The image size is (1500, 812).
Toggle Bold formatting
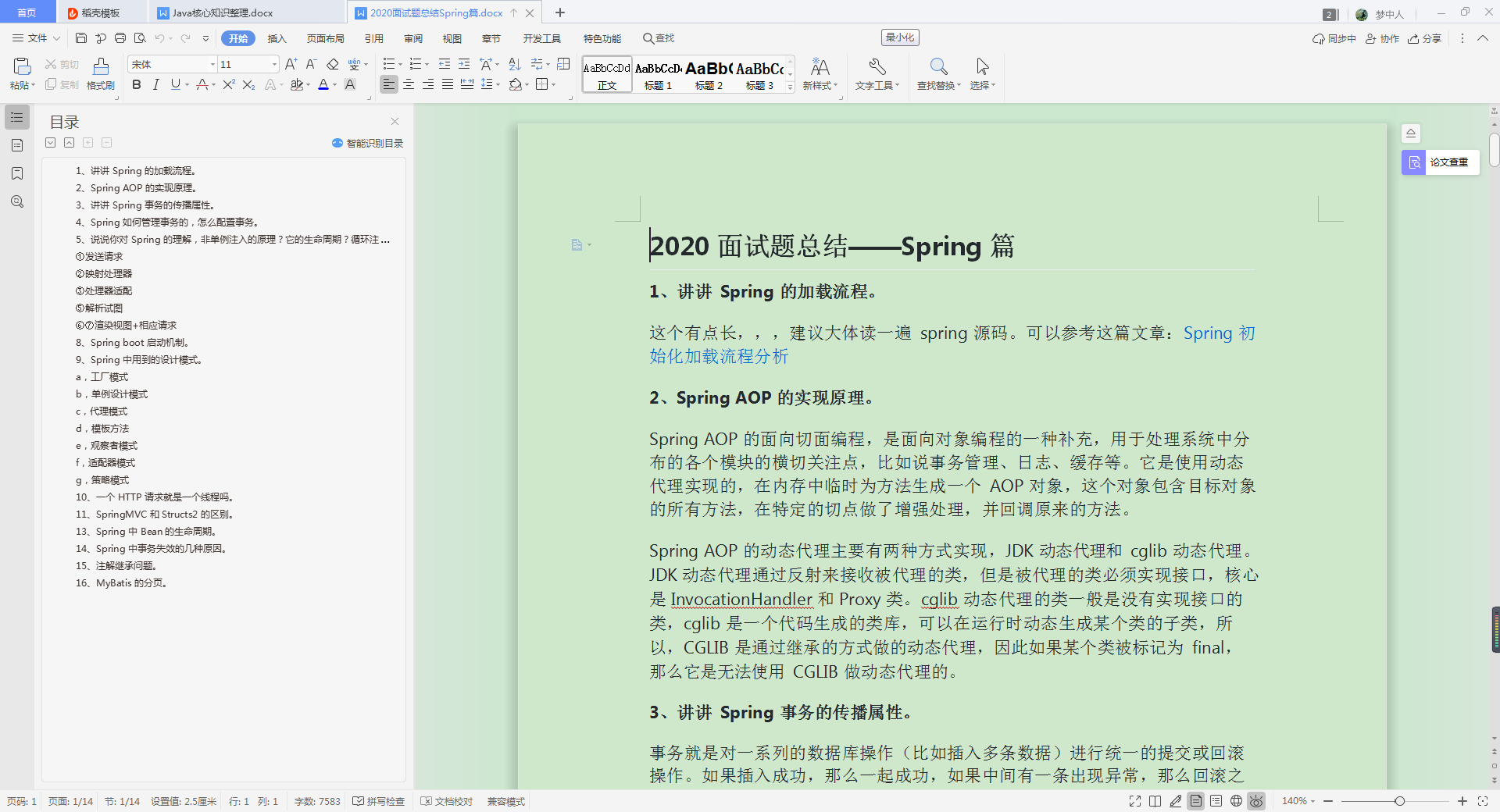pos(137,84)
